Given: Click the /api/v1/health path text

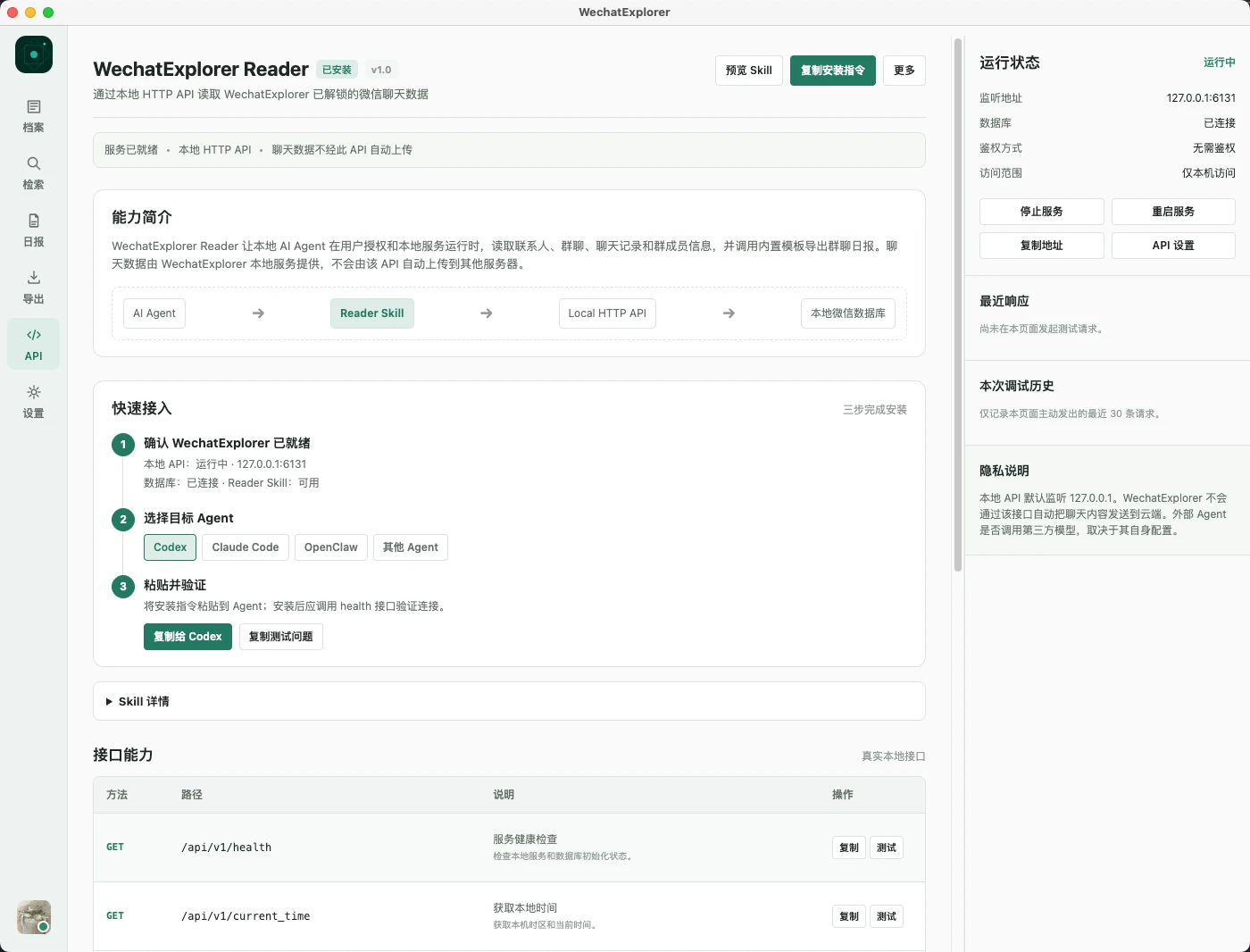Looking at the screenshot, I should tap(227, 848).
